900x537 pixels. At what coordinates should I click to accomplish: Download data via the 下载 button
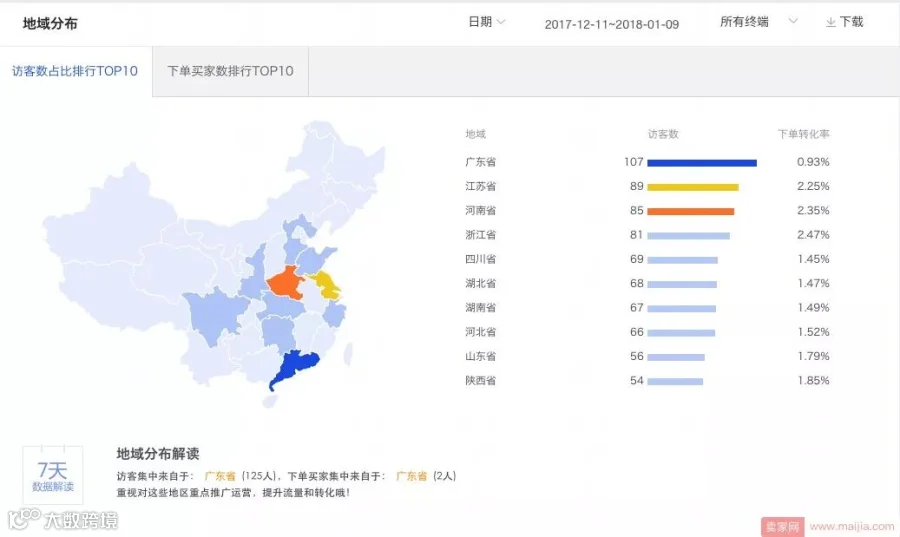844,22
